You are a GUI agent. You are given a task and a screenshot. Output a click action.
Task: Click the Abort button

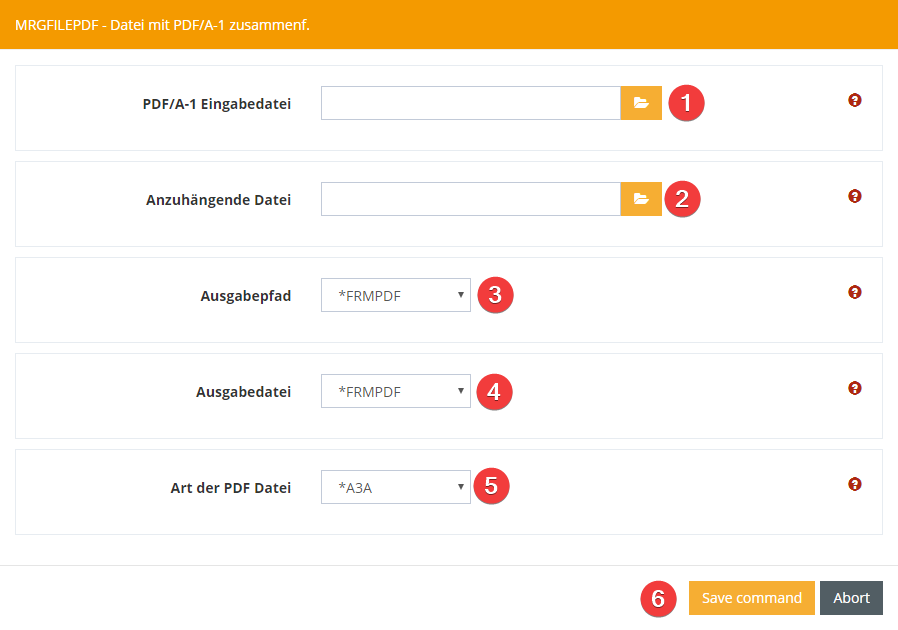[x=851, y=598]
